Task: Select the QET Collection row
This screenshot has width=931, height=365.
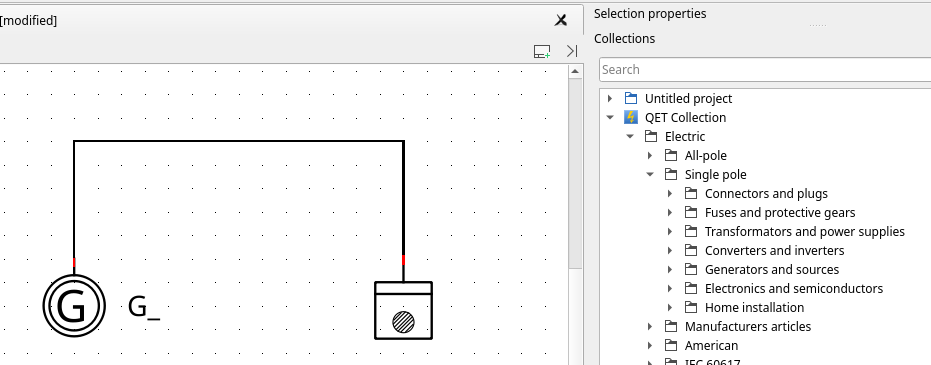Action: pyautogui.click(x=765, y=118)
